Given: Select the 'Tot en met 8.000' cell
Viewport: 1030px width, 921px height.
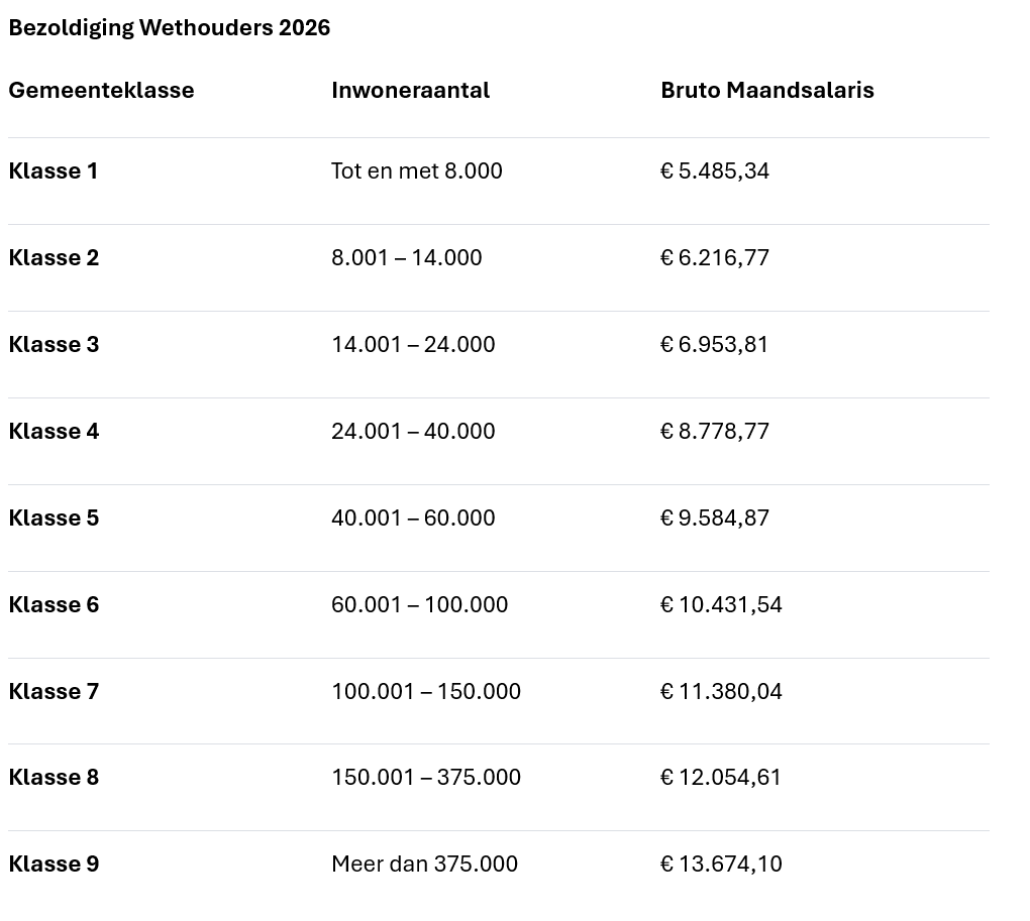Looking at the screenshot, I should coord(416,171).
